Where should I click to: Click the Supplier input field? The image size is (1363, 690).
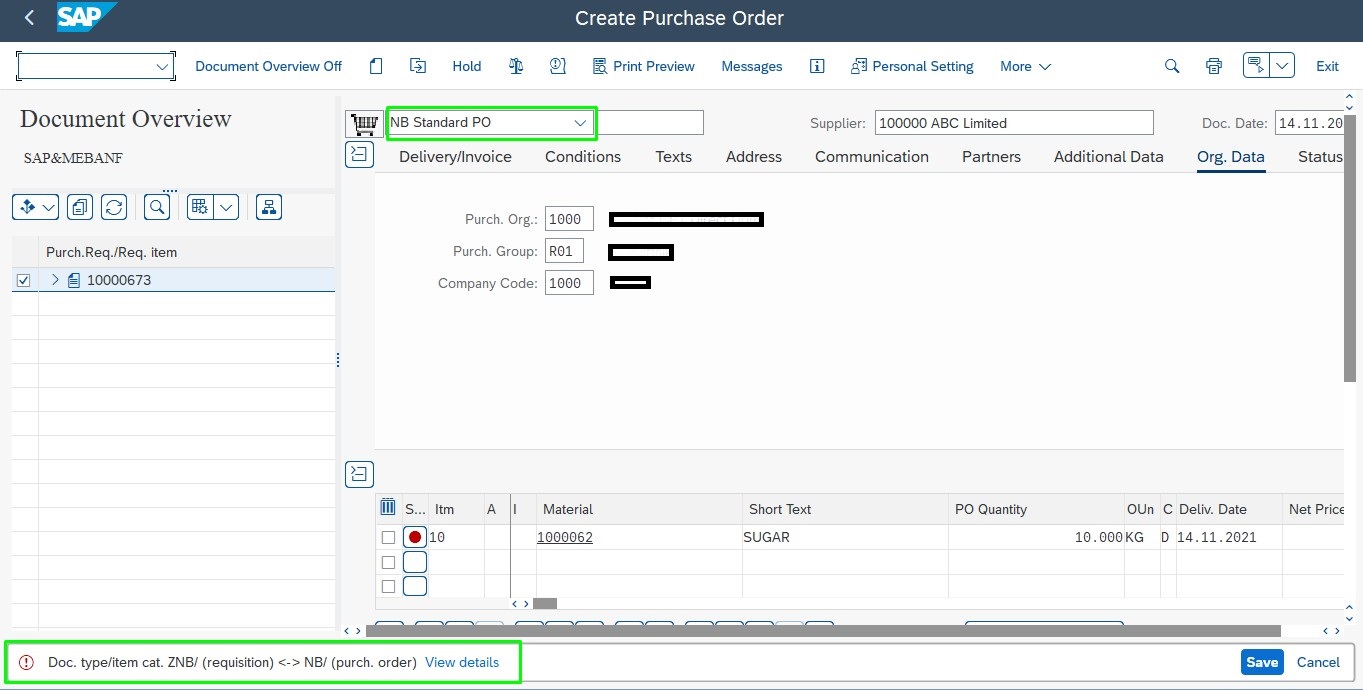coord(1013,123)
